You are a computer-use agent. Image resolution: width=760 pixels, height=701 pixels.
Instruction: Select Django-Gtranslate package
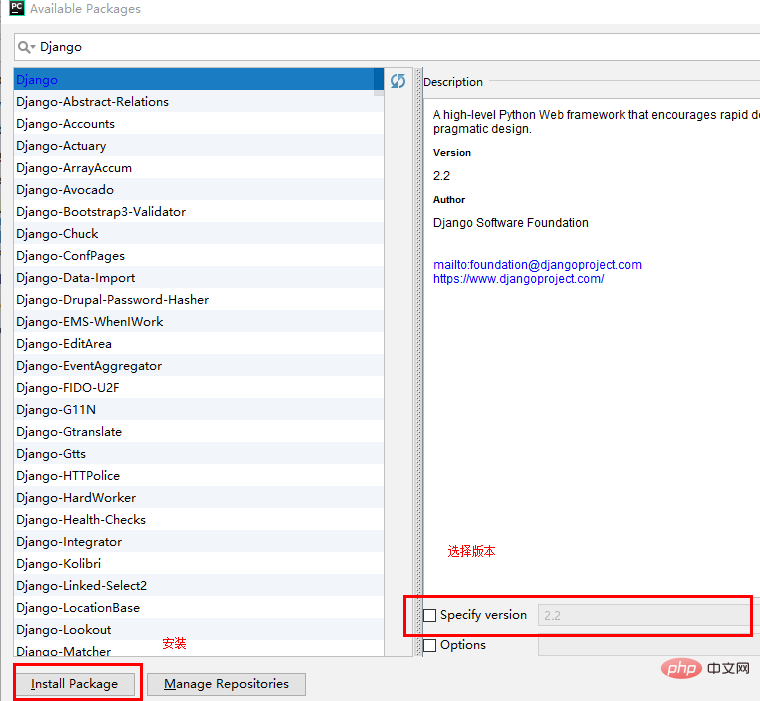pos(199,431)
